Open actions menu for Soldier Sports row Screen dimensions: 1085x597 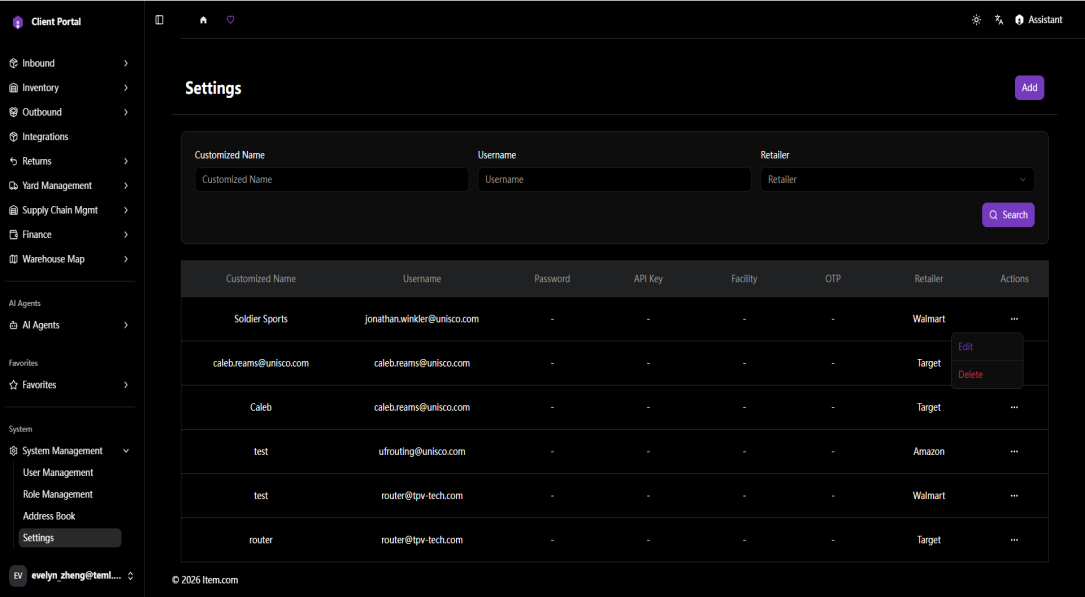pyautogui.click(x=1014, y=319)
